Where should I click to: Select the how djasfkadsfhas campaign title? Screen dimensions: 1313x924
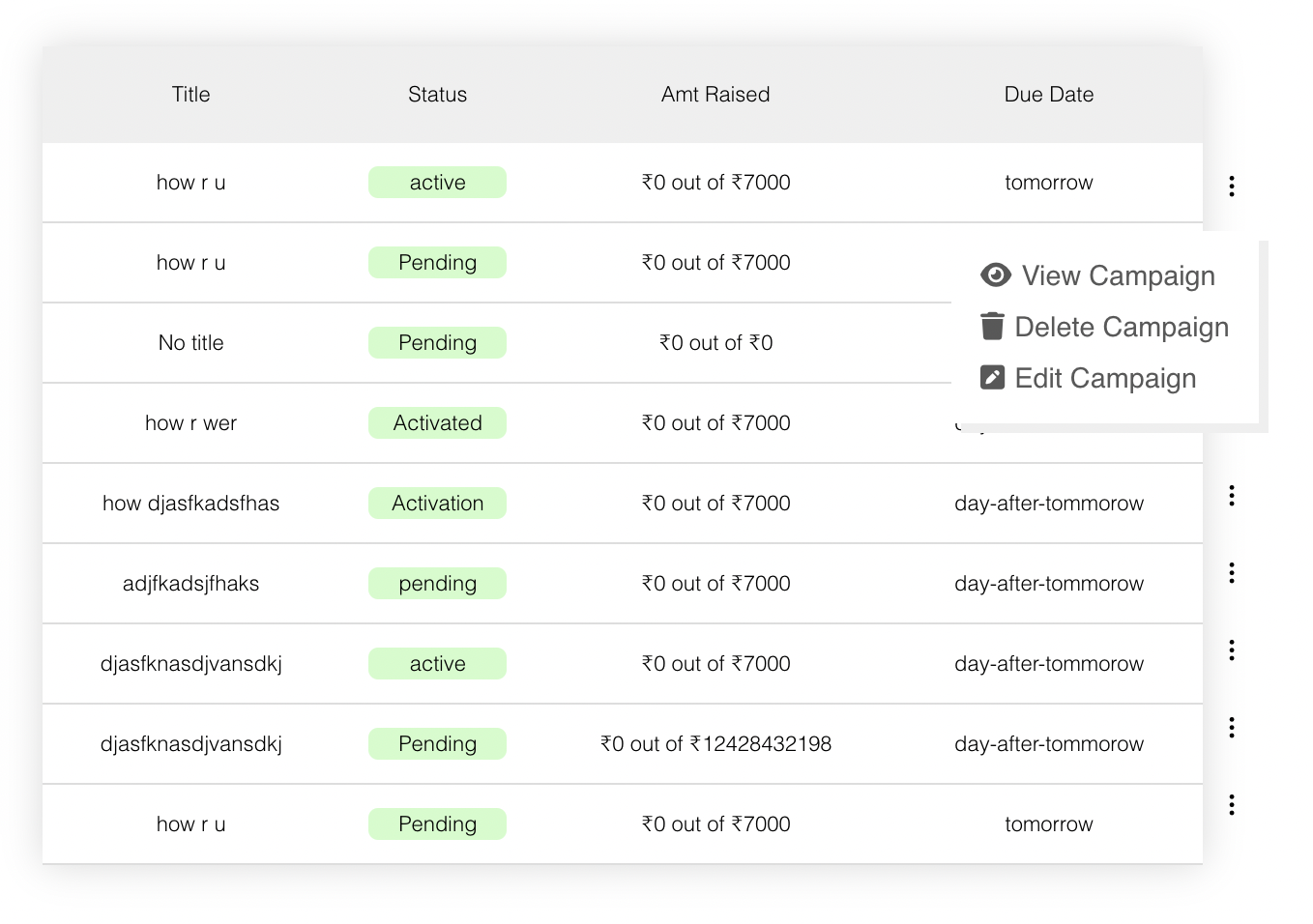tap(190, 504)
